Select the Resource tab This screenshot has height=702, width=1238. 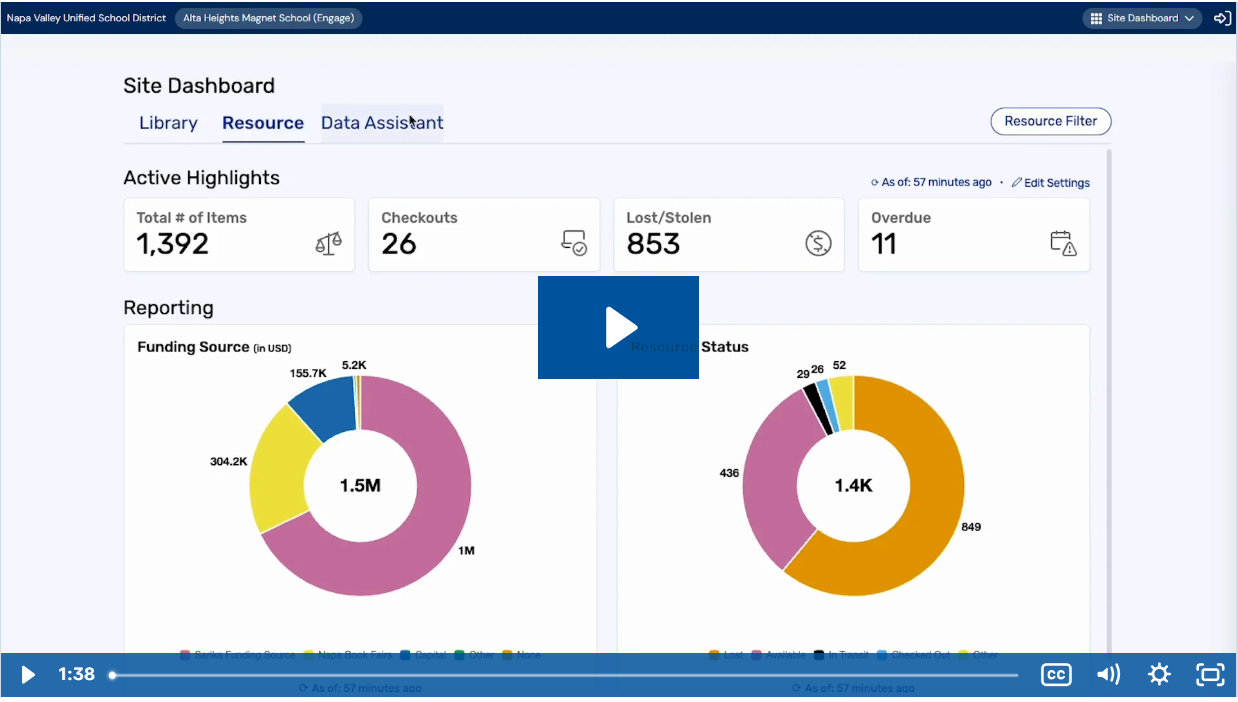(x=263, y=123)
